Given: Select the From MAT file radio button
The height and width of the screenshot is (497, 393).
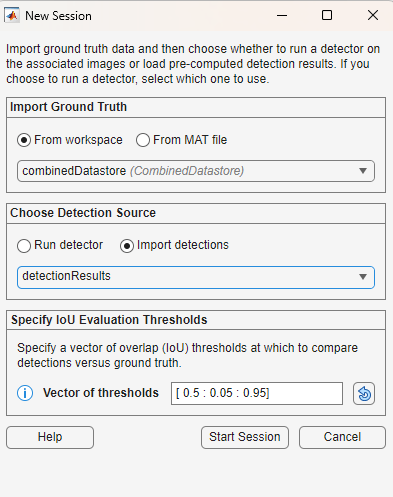Looking at the screenshot, I should [143, 140].
